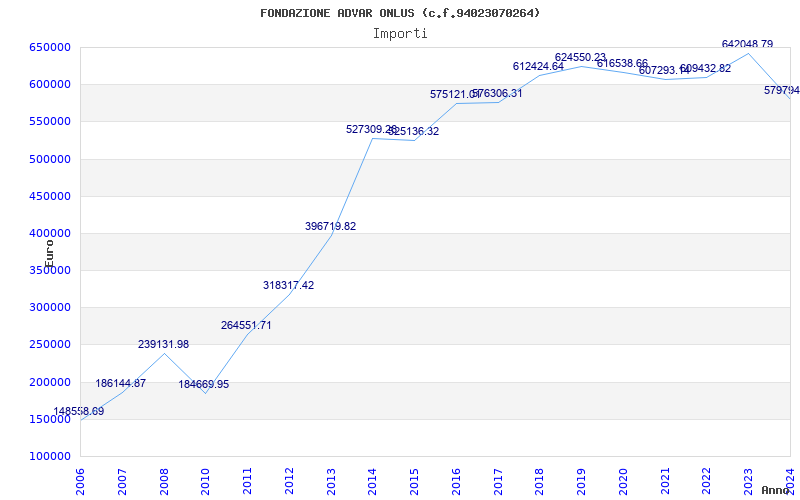Screen dimensions: 800x500
Task: Click the y-axis value 250000
Action: pos(50,344)
